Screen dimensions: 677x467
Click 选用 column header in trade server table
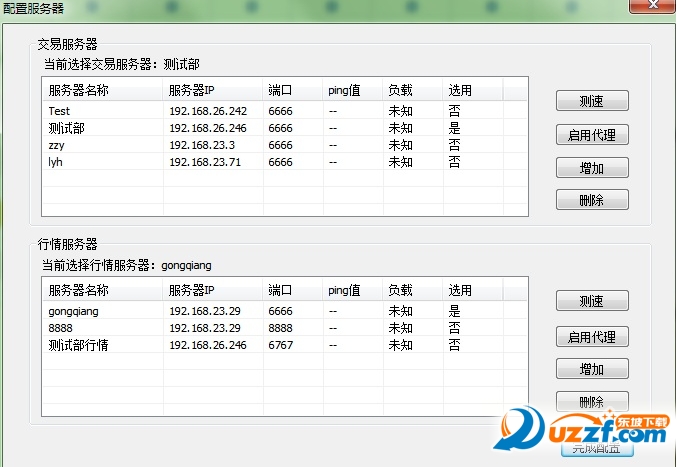473,90
